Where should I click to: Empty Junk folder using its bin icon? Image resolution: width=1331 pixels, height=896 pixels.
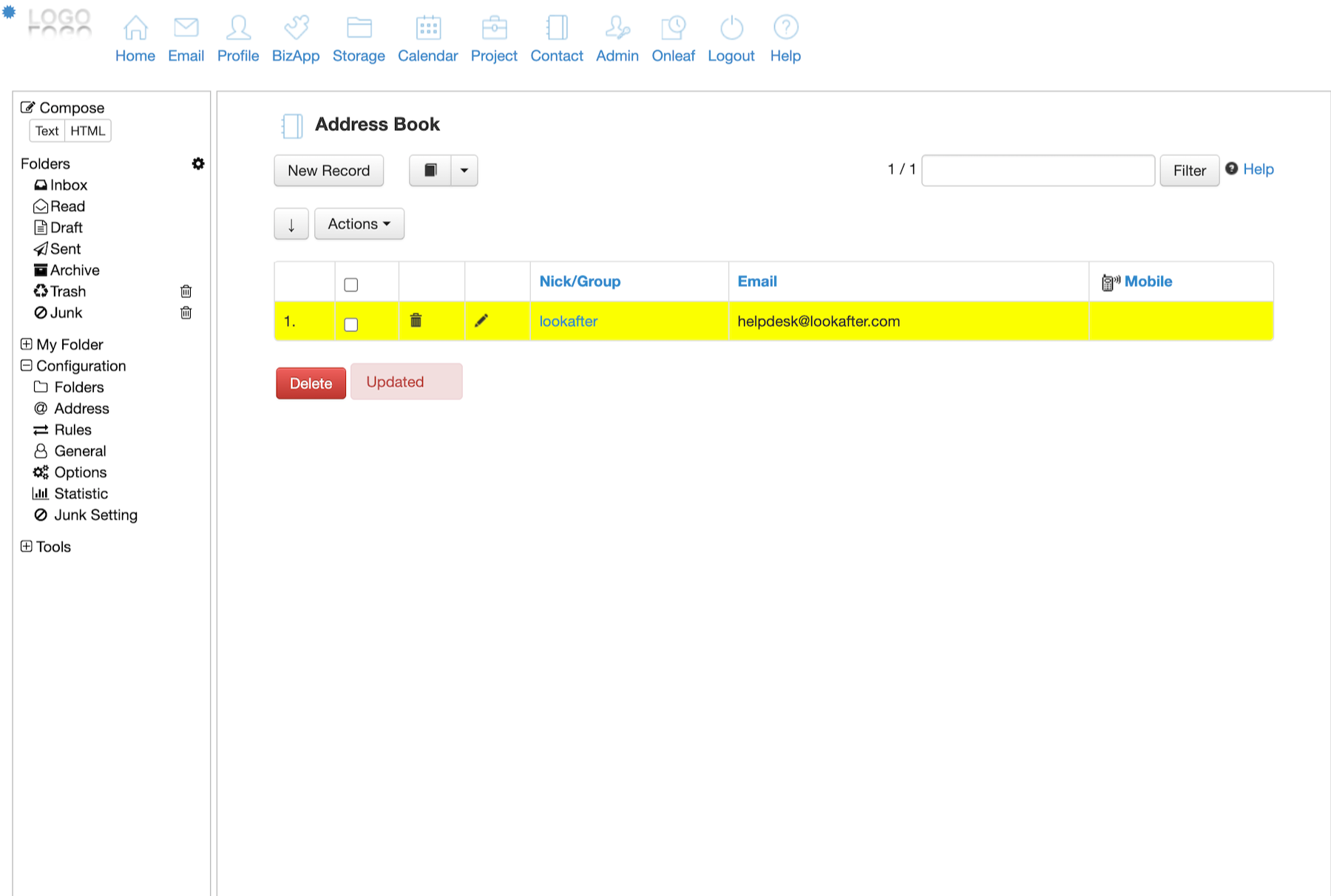pos(186,313)
